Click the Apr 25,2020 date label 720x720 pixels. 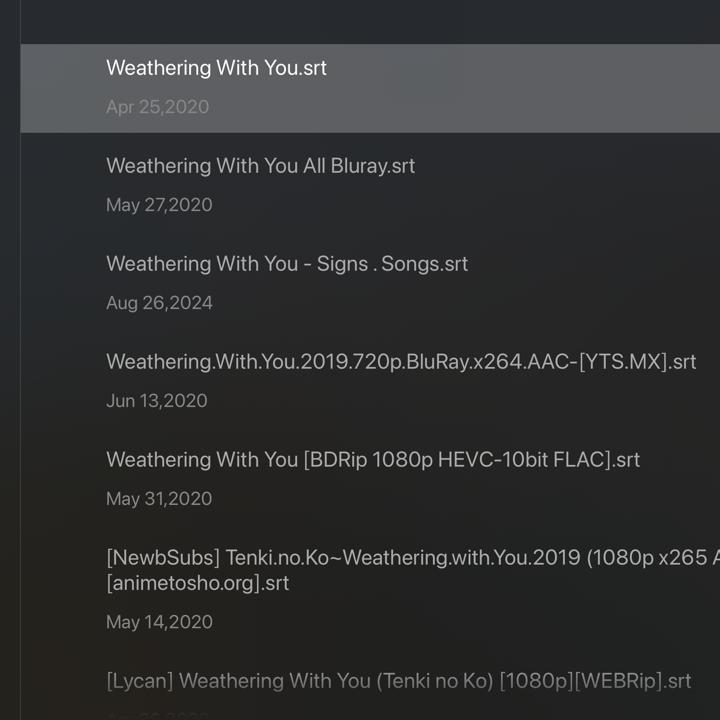157,107
